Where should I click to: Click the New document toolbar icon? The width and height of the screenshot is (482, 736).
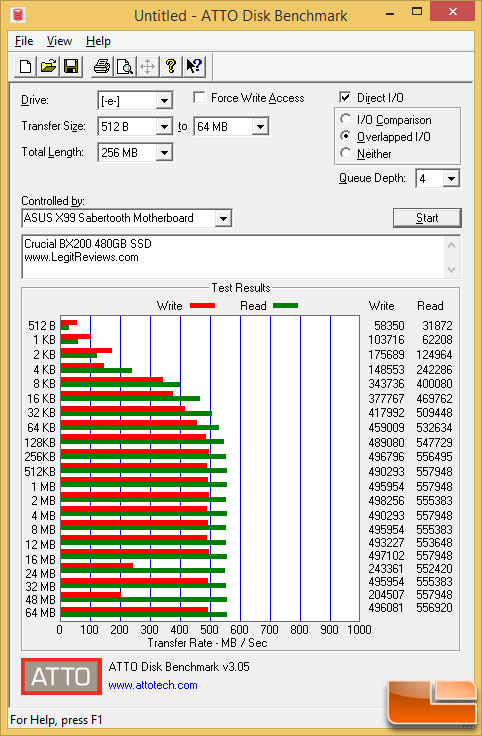click(25, 66)
